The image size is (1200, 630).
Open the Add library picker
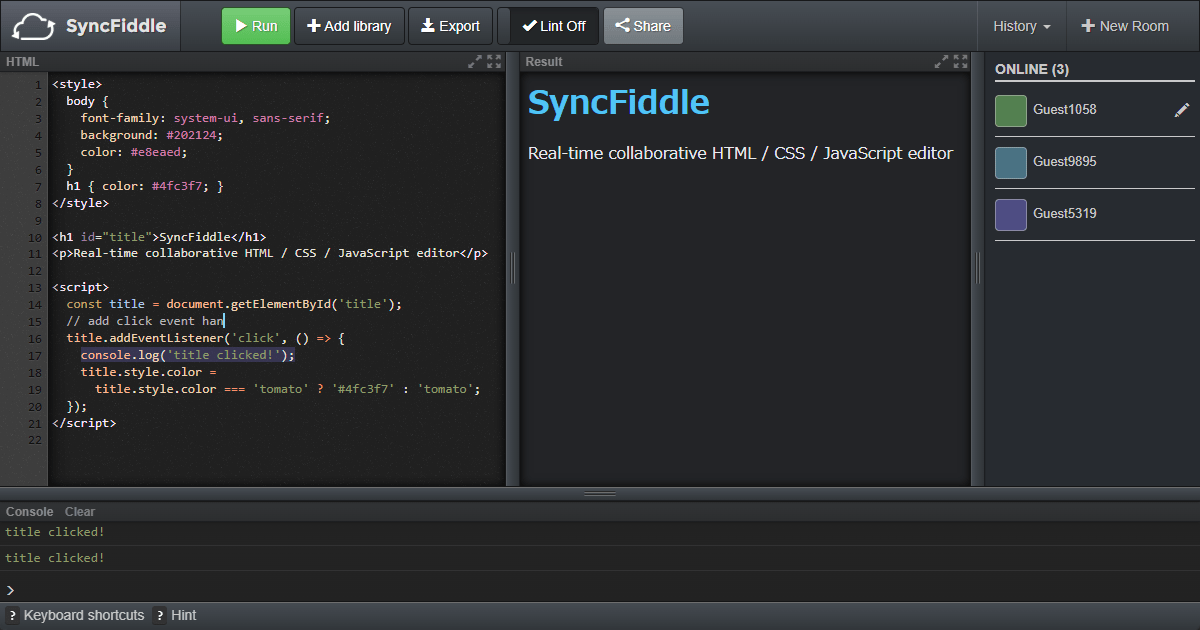348,26
